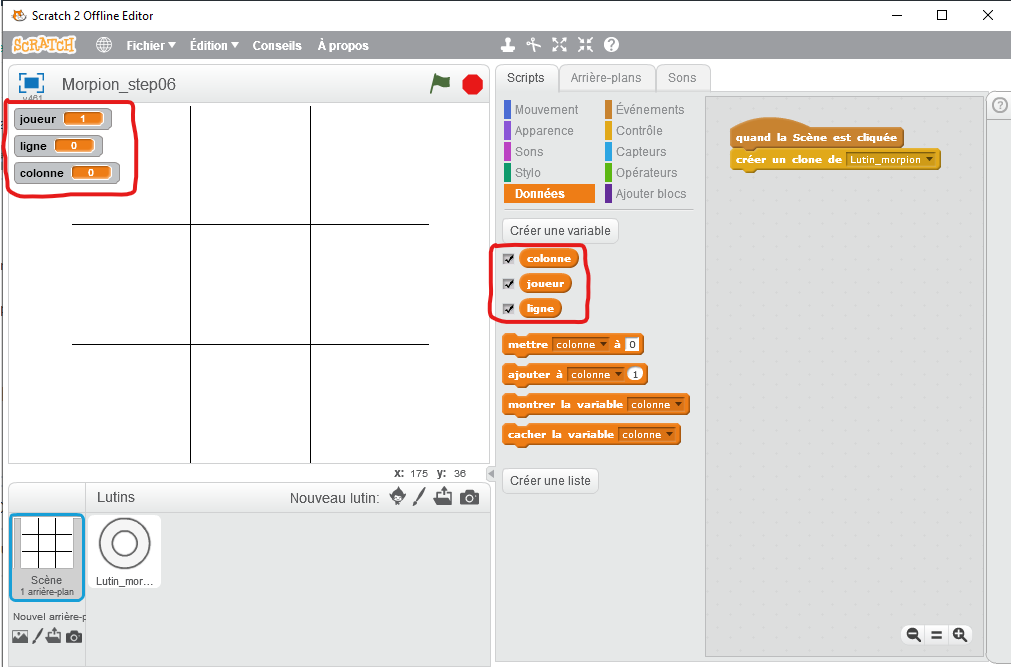This screenshot has width=1011, height=667.
Task: Choose sprite from library icon
Action: click(397, 497)
